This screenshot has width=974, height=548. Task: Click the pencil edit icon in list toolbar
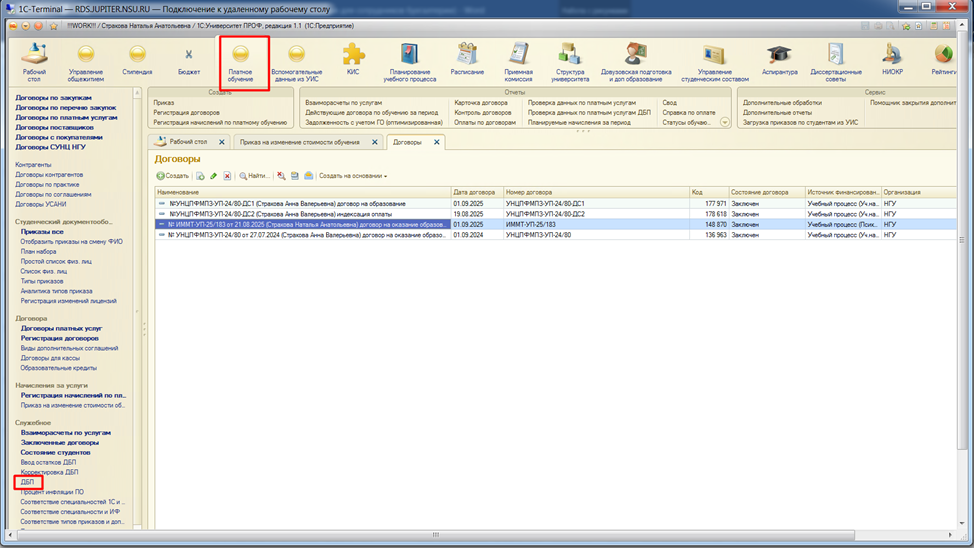coord(213,176)
